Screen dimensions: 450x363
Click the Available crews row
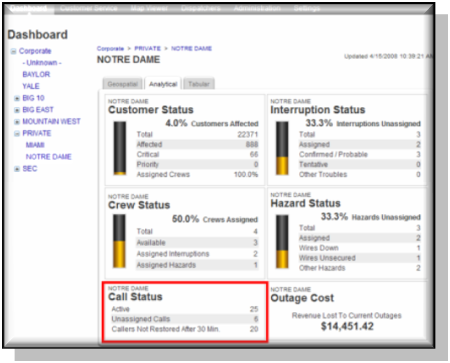(197, 243)
